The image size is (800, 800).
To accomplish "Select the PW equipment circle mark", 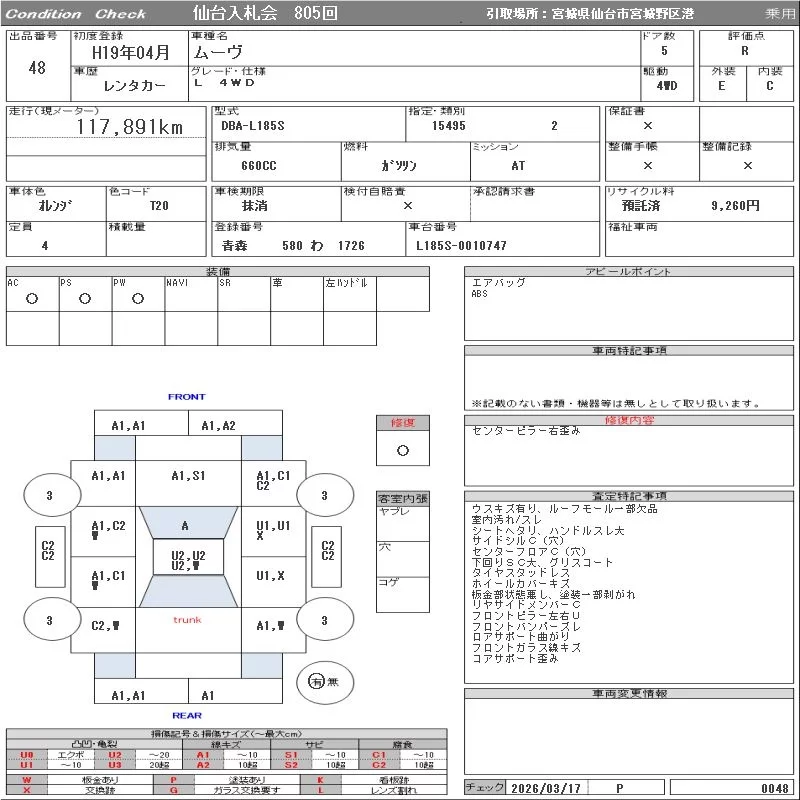I will pos(138,299).
